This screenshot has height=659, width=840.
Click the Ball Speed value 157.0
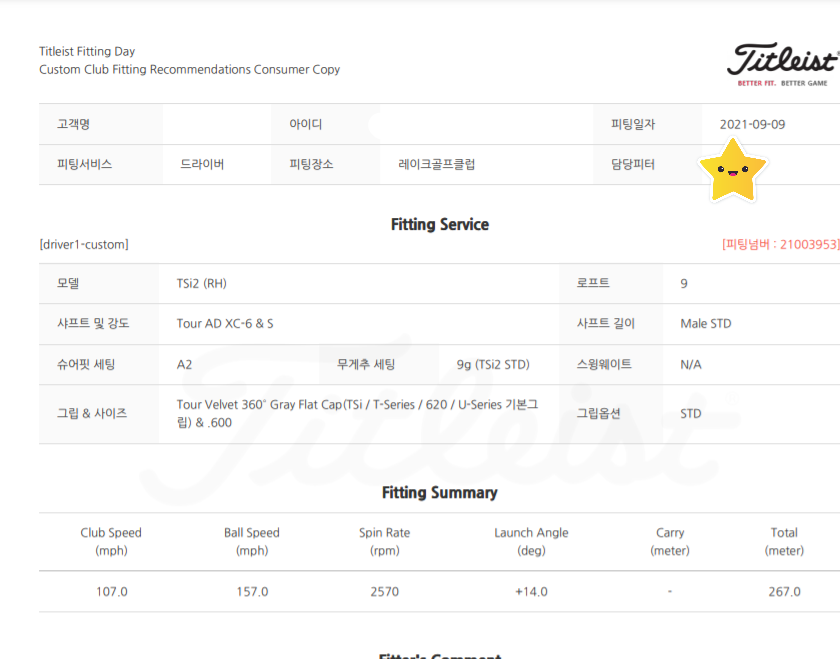click(x=252, y=592)
